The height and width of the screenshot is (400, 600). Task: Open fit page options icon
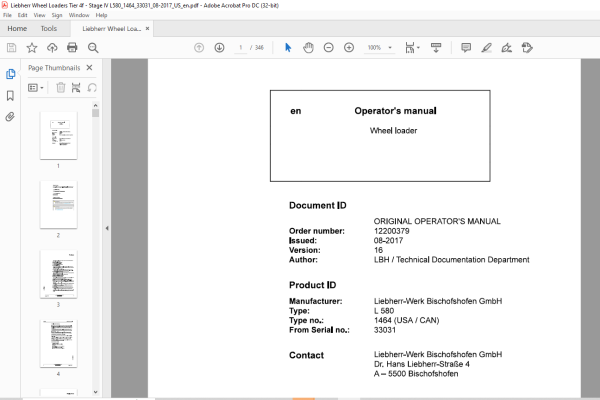point(412,48)
